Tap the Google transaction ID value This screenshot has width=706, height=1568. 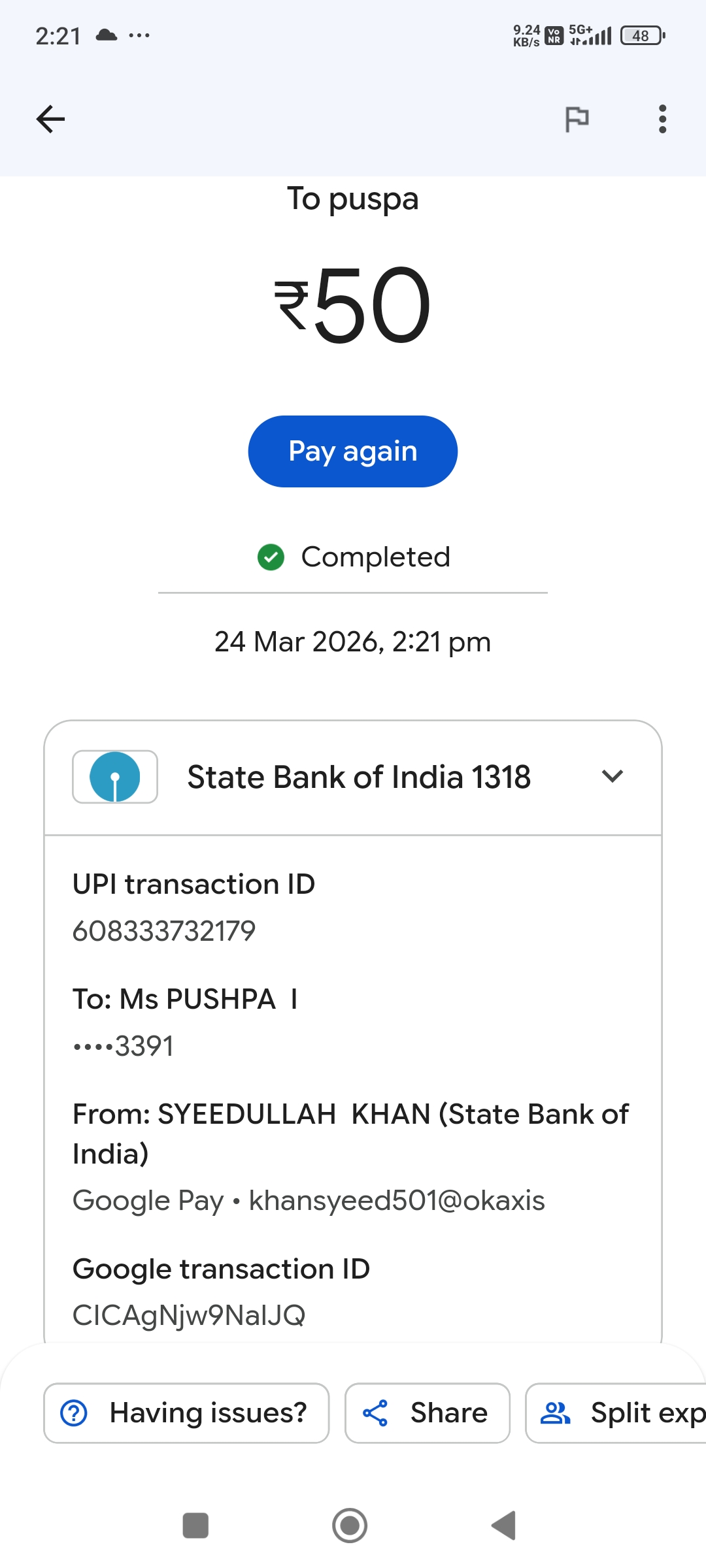tap(189, 1315)
